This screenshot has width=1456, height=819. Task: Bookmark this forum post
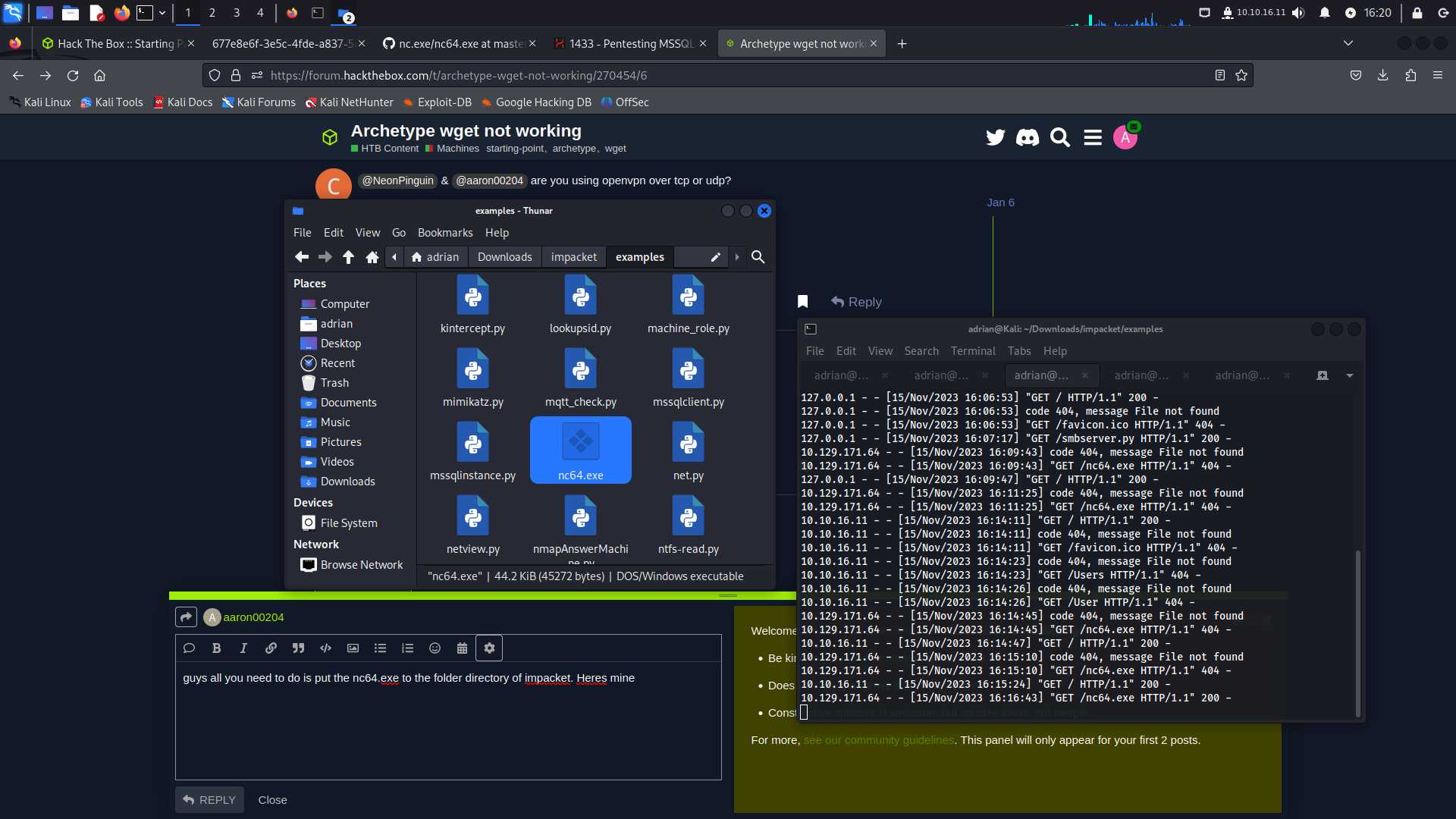[x=802, y=302]
